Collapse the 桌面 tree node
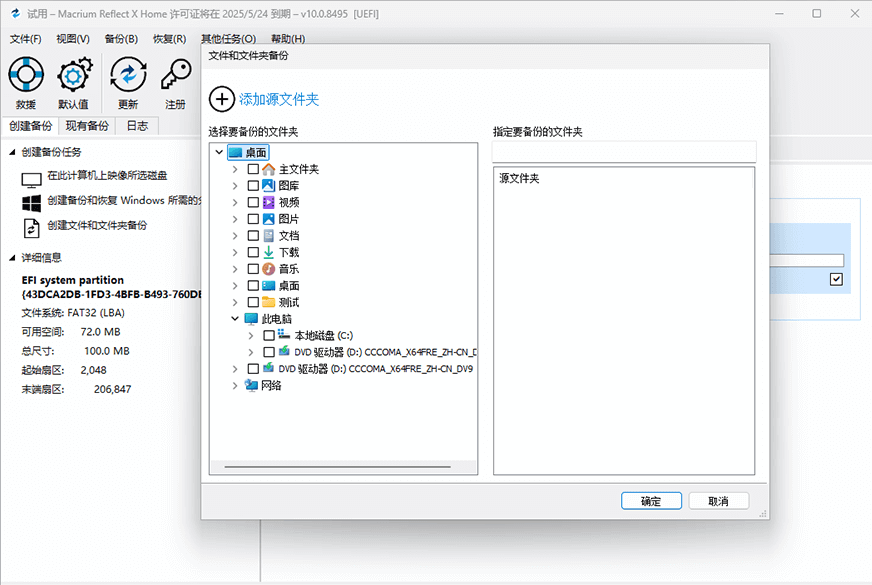Image resolution: width=872 pixels, height=585 pixels. click(x=219, y=151)
